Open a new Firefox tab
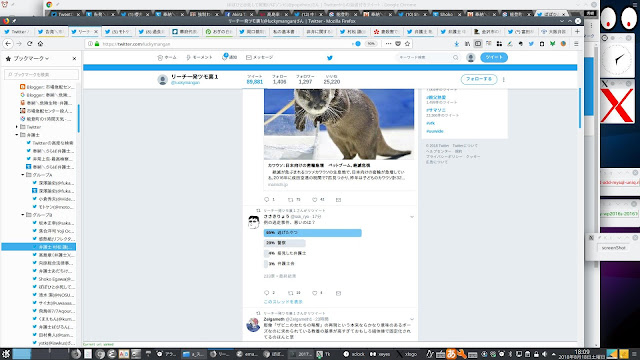Viewport: 640px width, 360px height. point(577,31)
